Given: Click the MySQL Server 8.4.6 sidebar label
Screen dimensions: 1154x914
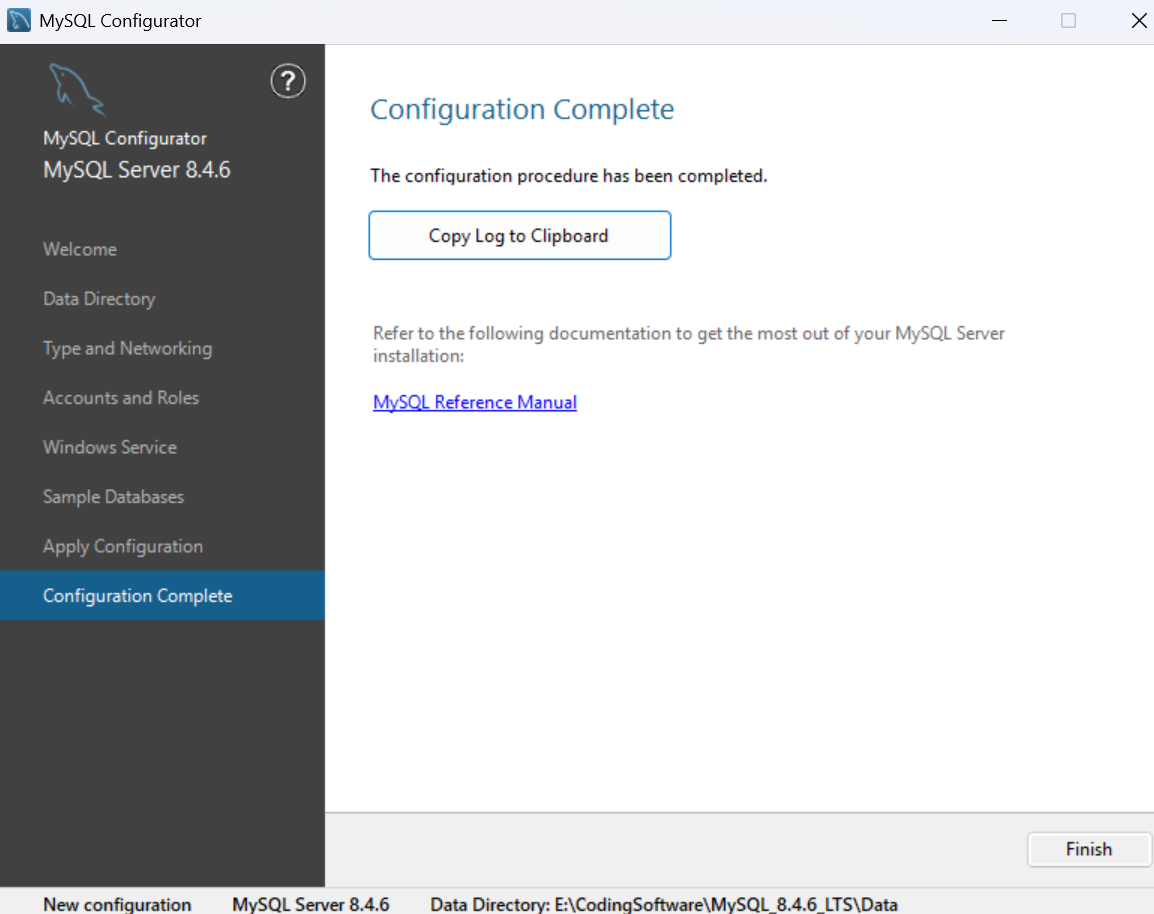Looking at the screenshot, I should click(136, 169).
